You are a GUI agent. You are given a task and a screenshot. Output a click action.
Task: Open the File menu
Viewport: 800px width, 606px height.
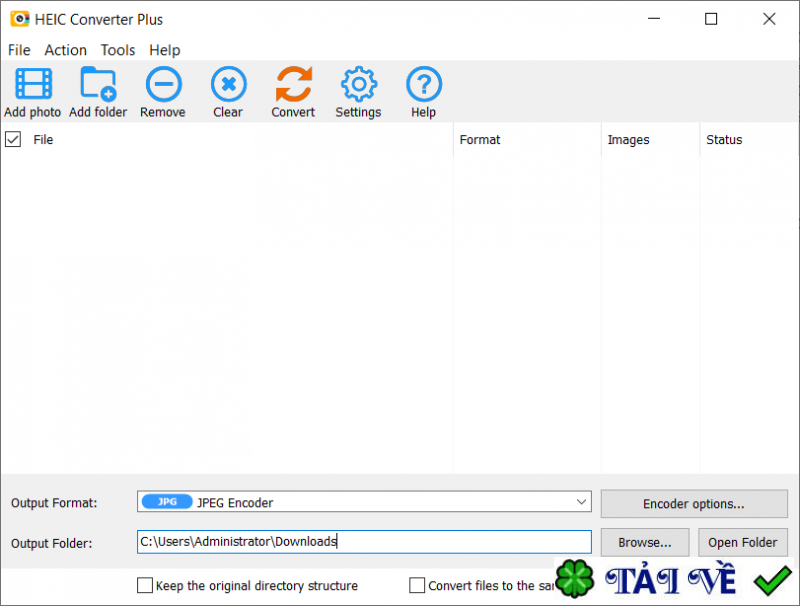click(x=19, y=50)
